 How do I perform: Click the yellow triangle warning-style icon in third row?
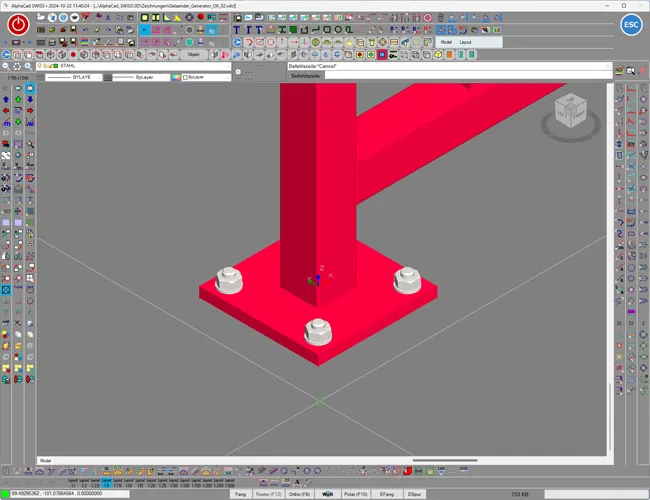click(x=349, y=42)
